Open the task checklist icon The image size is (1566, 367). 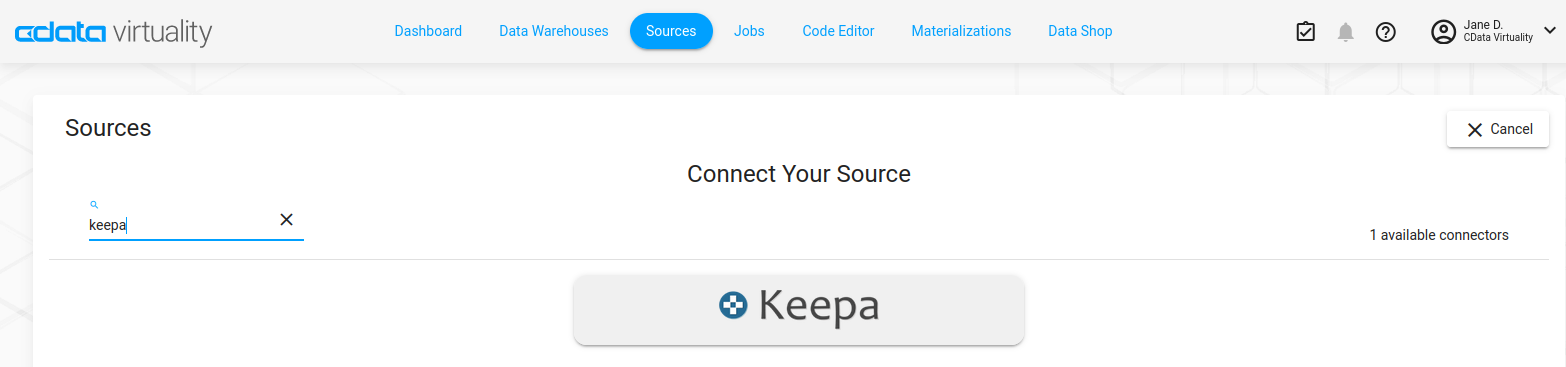tap(1305, 32)
